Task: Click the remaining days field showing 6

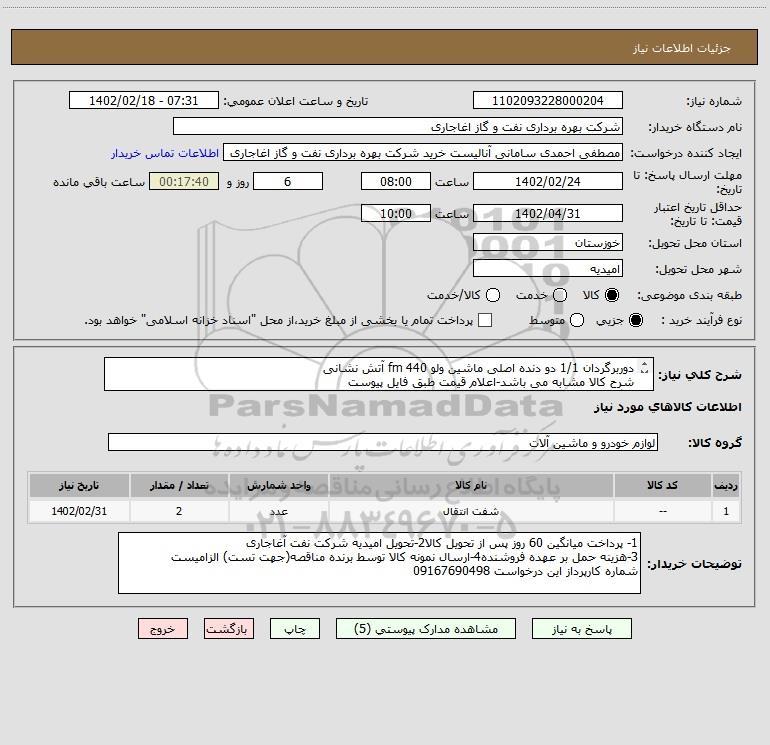Action: pos(288,181)
